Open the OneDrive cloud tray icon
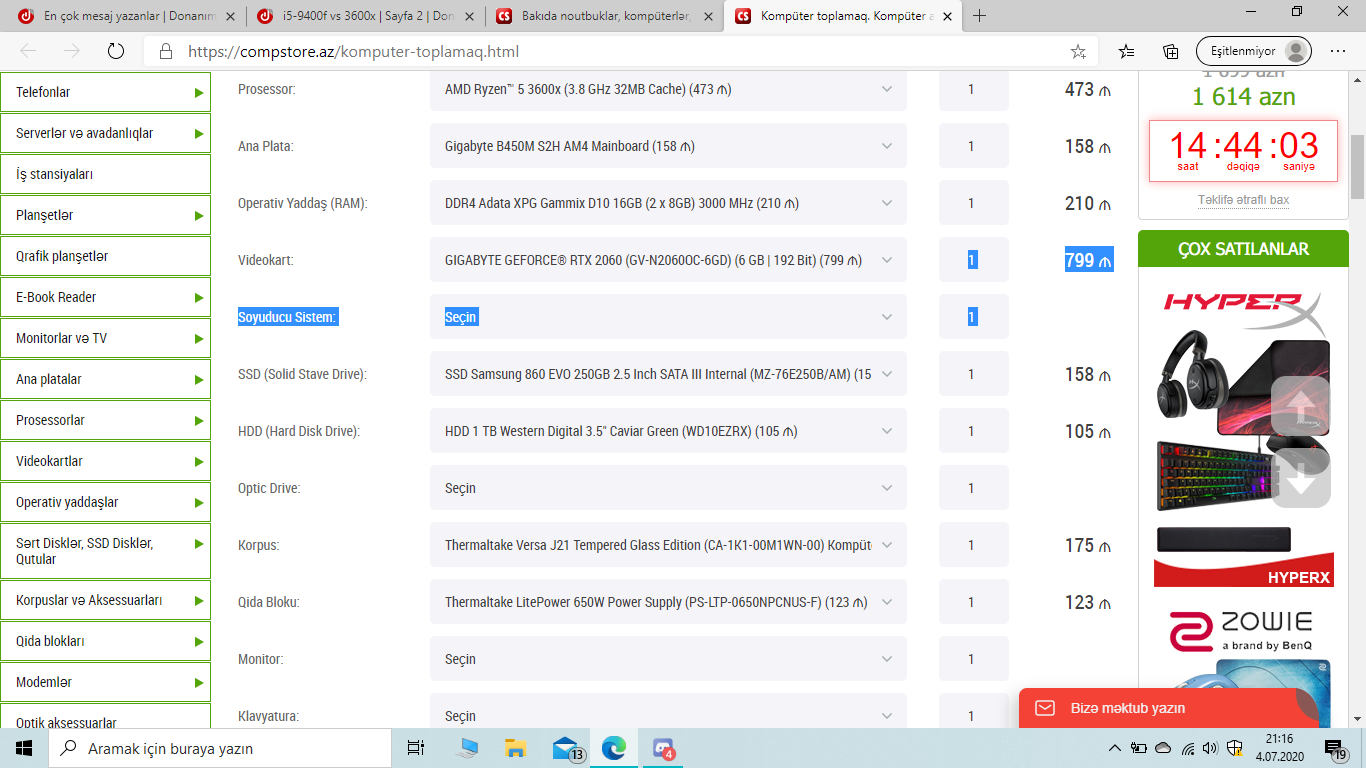Screen dimensions: 1366x768 (1163, 748)
